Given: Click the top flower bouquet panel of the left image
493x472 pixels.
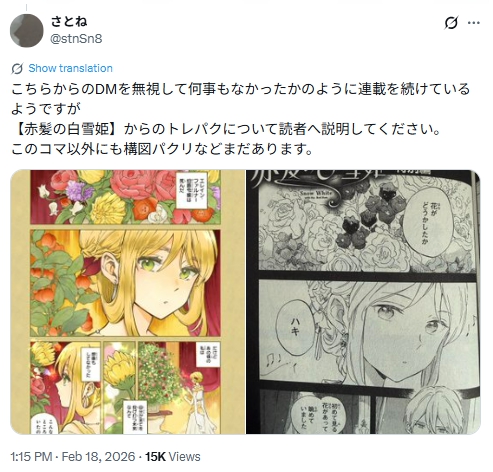Looking at the screenshot, I should (x=125, y=197).
